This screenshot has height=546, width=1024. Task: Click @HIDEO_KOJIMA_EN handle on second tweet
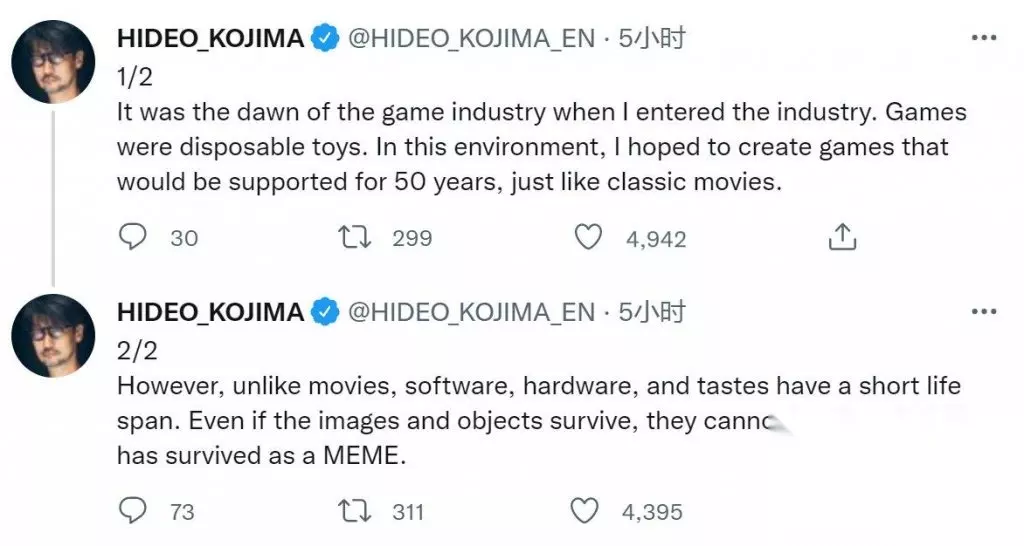coord(470,312)
